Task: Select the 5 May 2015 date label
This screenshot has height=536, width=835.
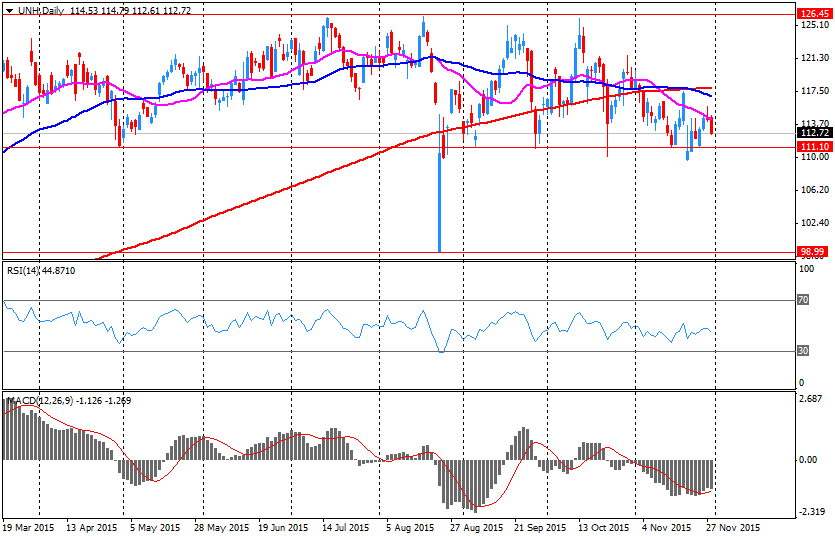Action: coord(154,527)
